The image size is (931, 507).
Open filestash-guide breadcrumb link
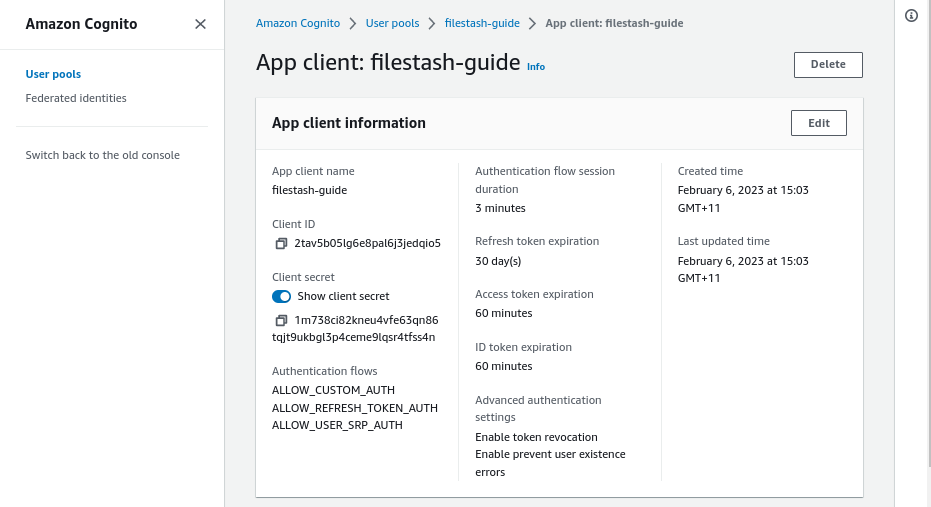click(482, 23)
